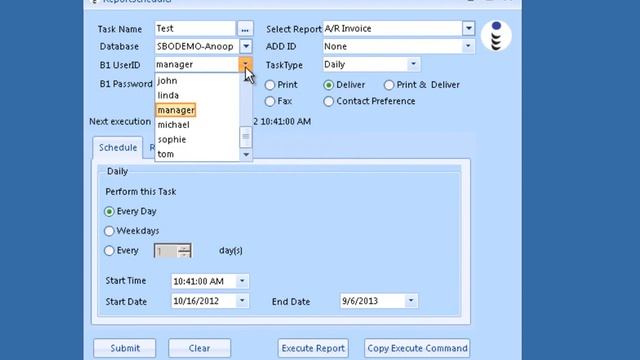Click the Clear button
This screenshot has height=360, width=640.
click(x=200, y=348)
